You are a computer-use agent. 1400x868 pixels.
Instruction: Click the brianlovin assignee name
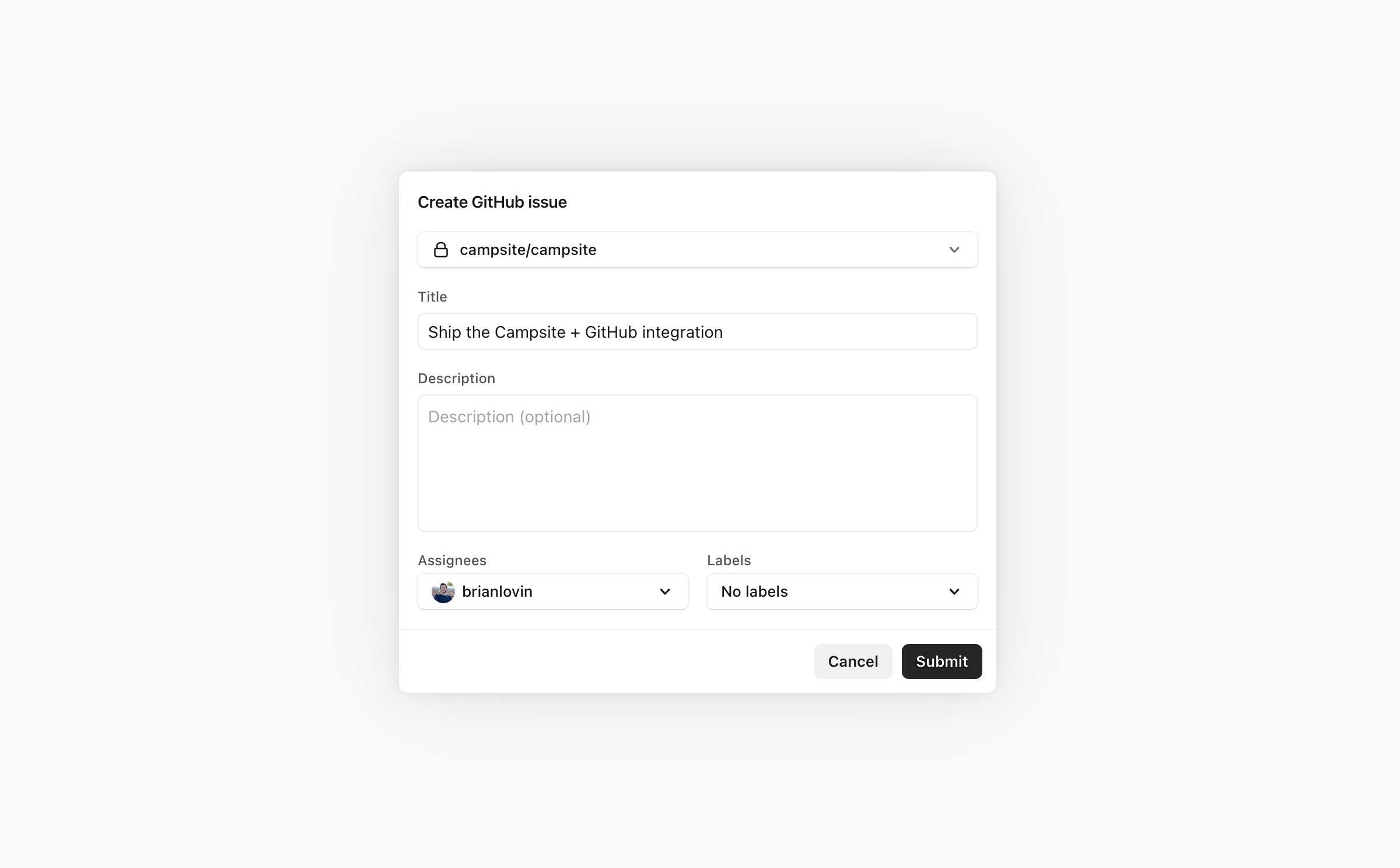(497, 591)
